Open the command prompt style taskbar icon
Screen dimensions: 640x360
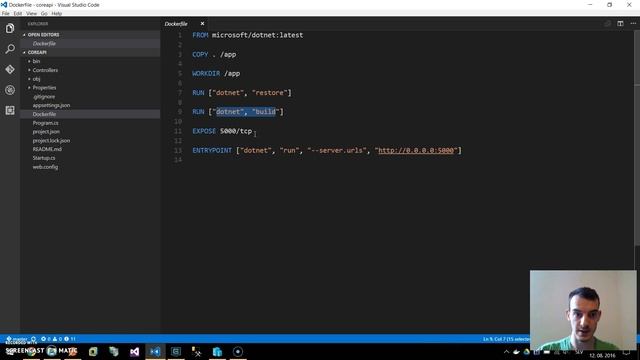[x=176, y=351]
